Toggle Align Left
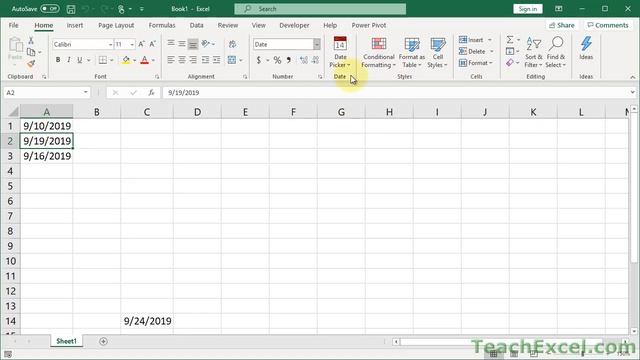Viewport: 640px width, 360px height. click(x=171, y=60)
